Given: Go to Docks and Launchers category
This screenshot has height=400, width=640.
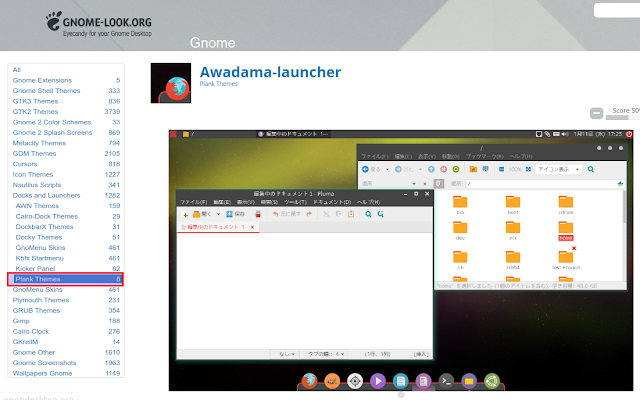Looking at the screenshot, I should click(x=46, y=196).
